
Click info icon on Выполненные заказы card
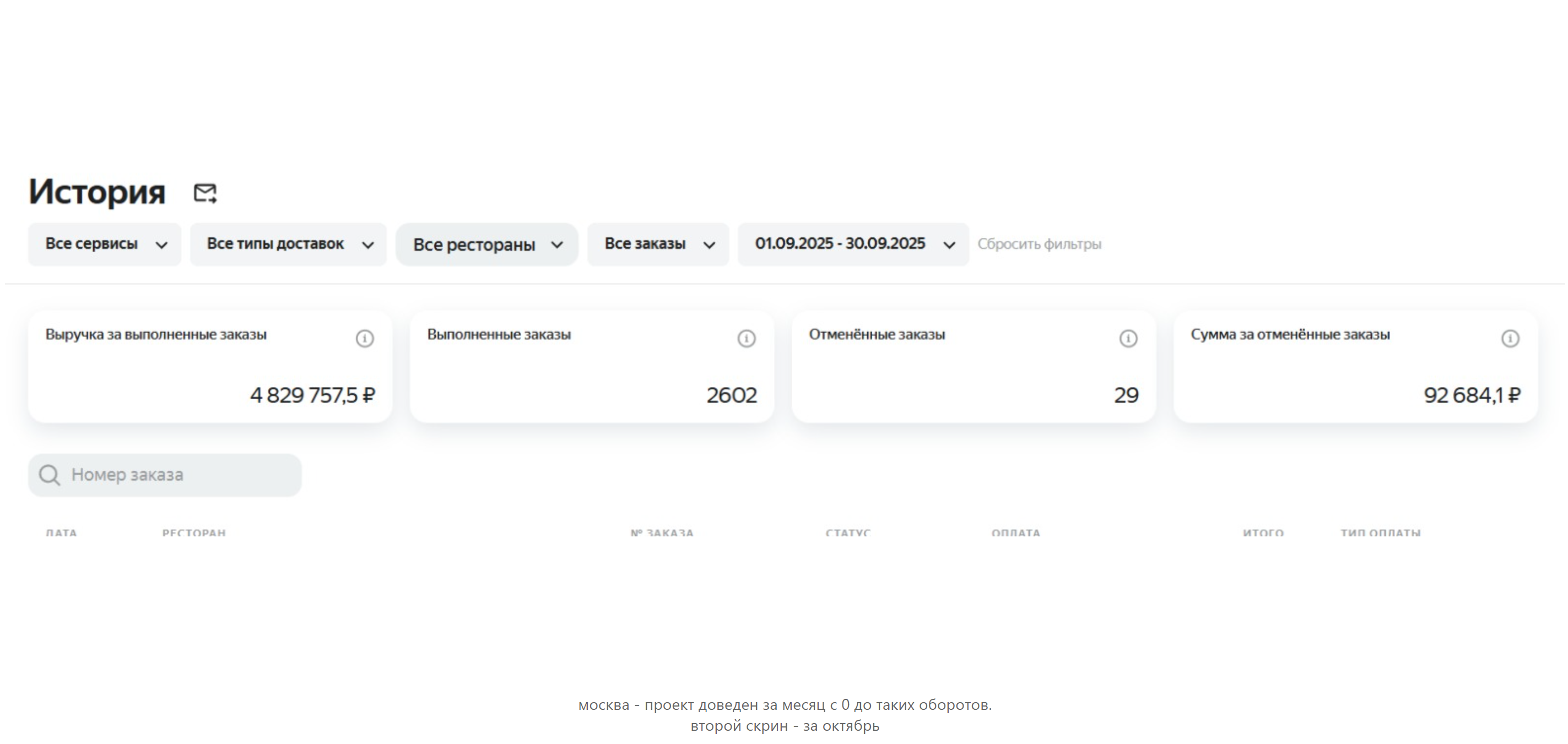(x=747, y=338)
